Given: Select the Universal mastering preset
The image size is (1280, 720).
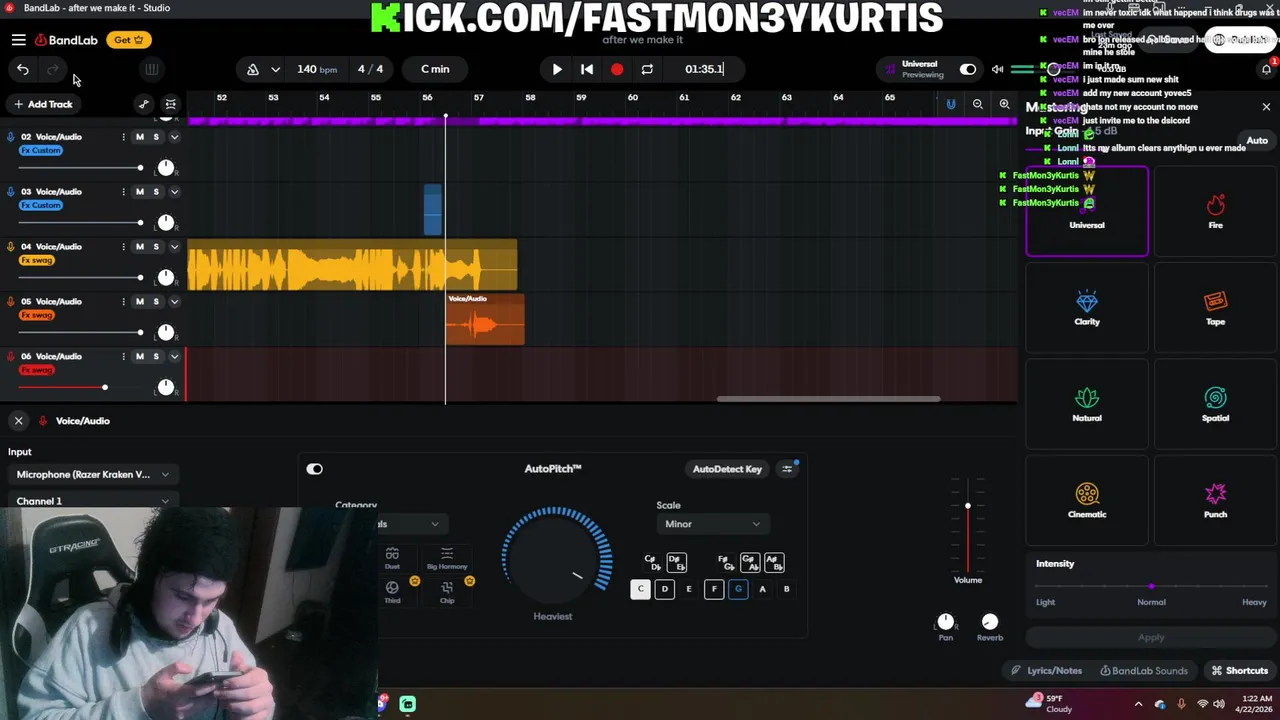Looking at the screenshot, I should (x=1087, y=211).
